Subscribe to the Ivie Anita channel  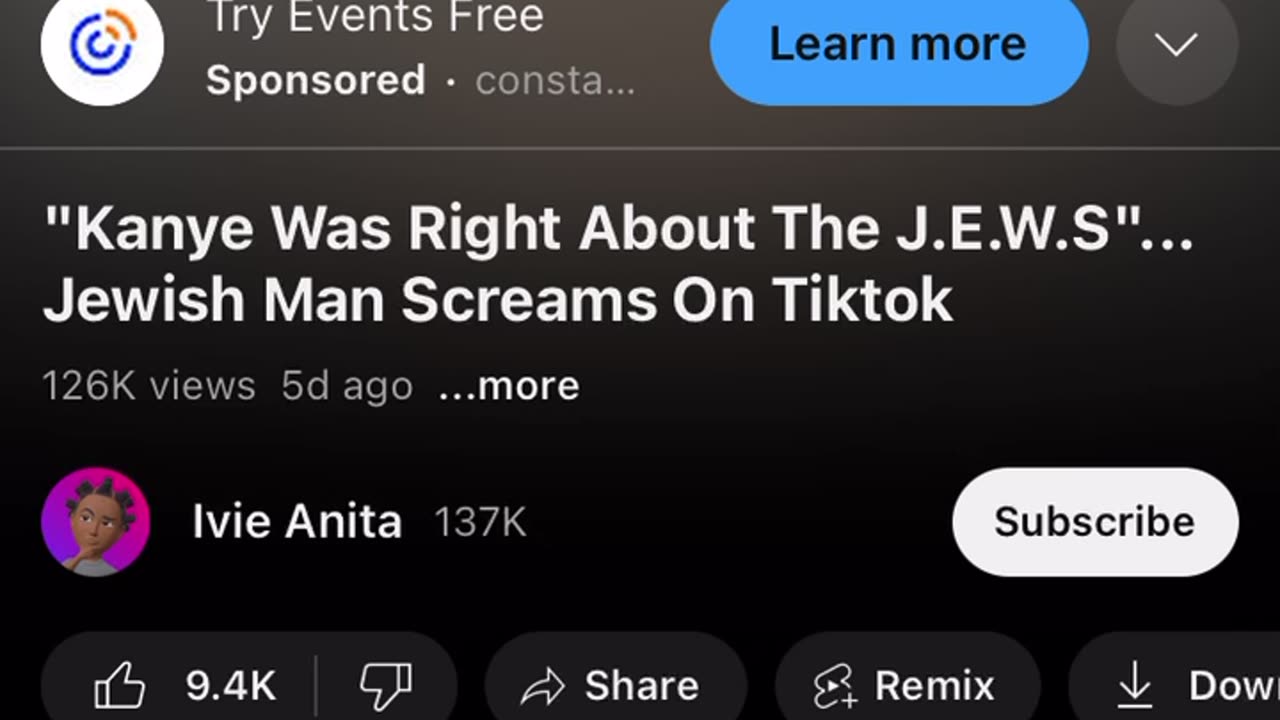pyautogui.click(x=1095, y=522)
